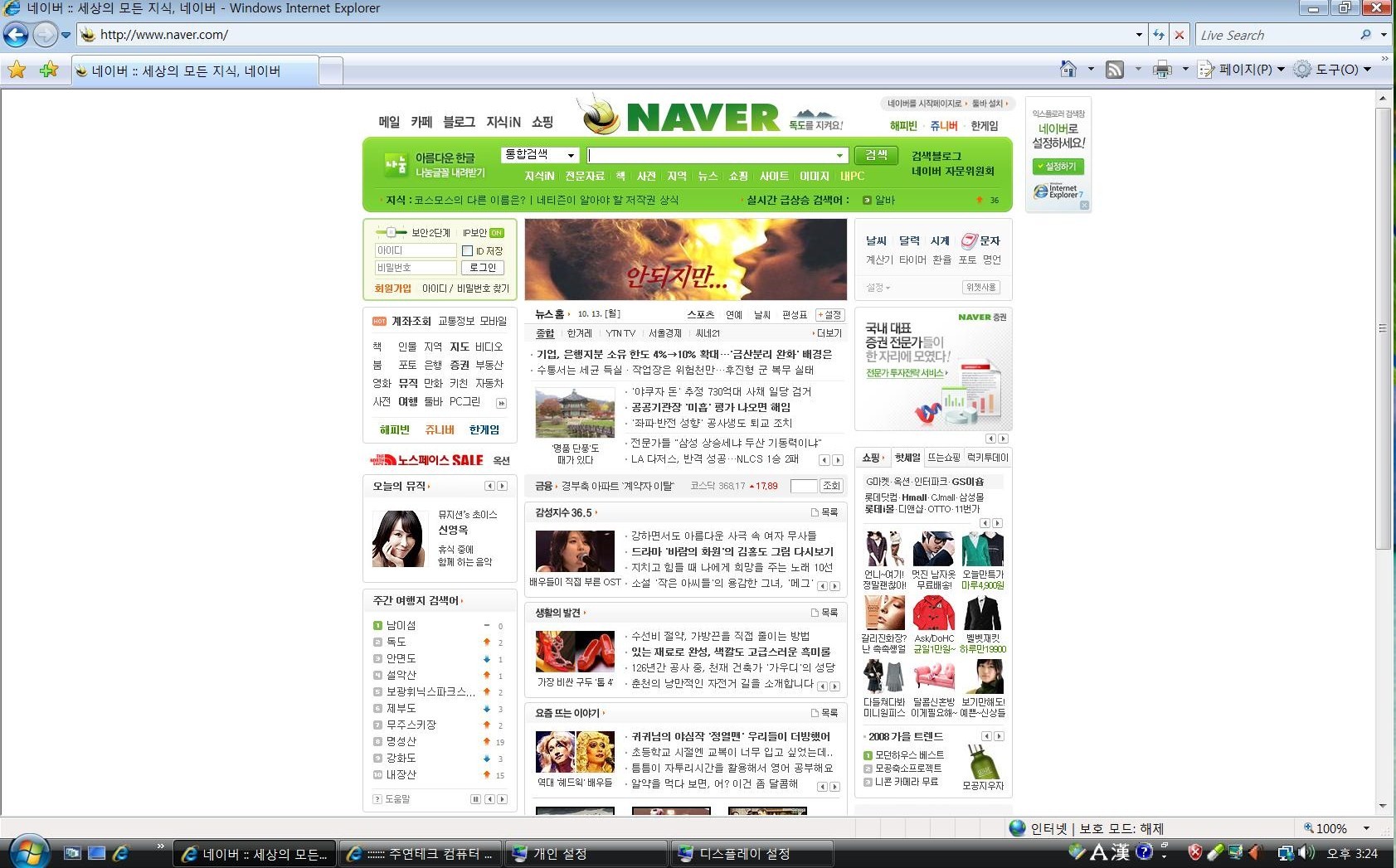Click the Home toolbar icon
Image resolution: width=1396 pixels, height=868 pixels.
(x=1068, y=70)
